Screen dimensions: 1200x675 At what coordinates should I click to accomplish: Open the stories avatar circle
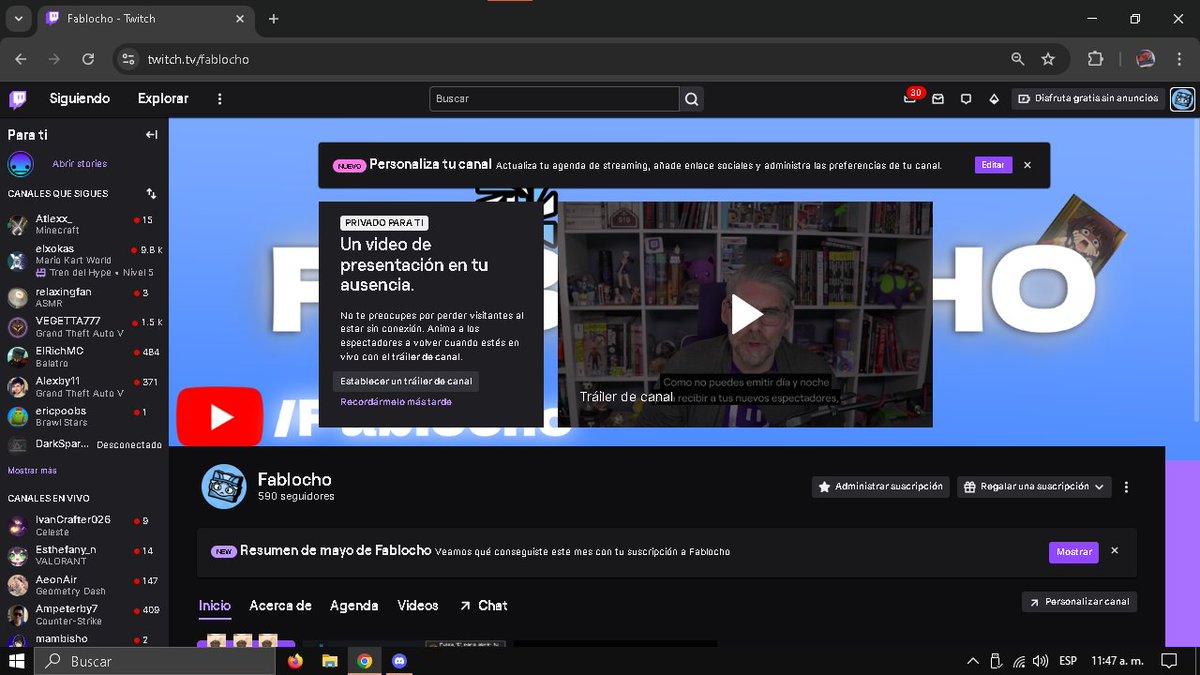[x=20, y=164]
